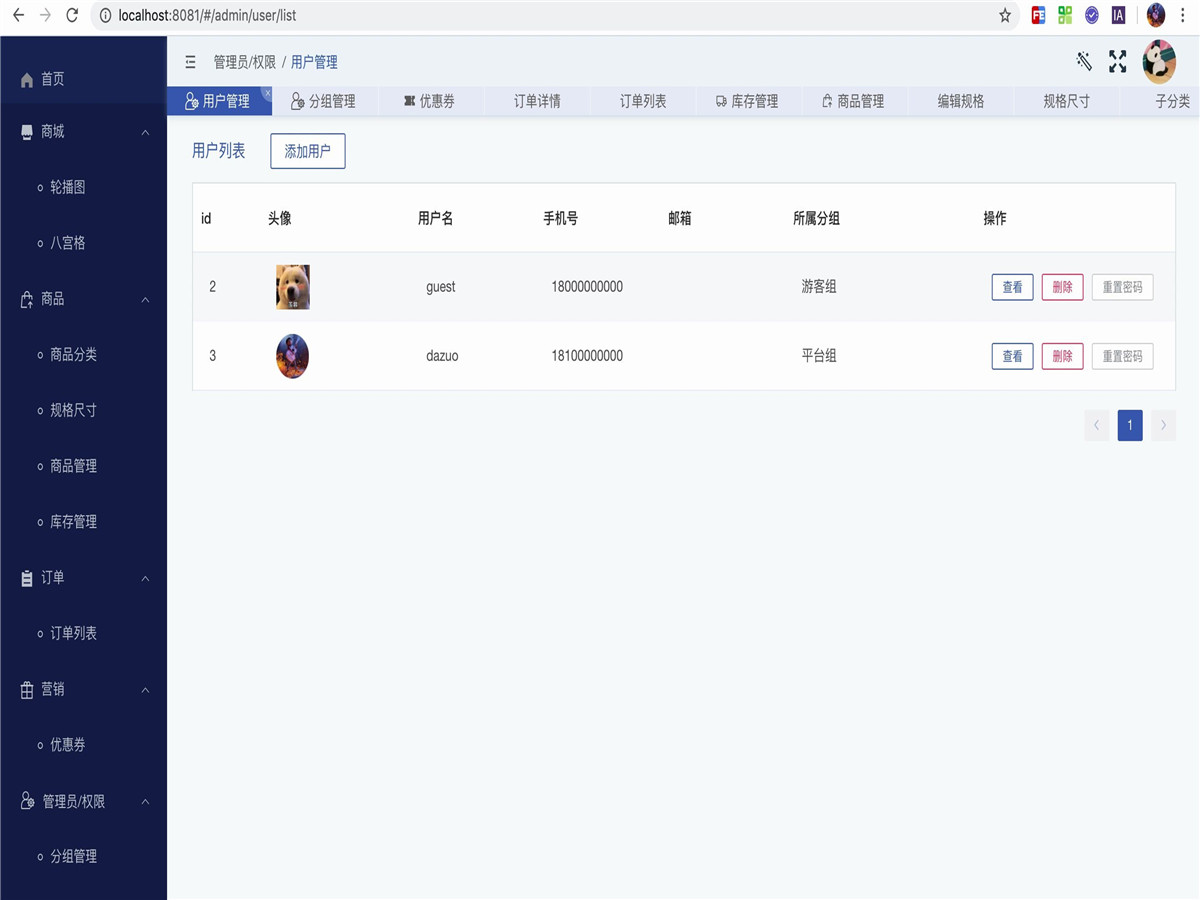The height and width of the screenshot is (900, 1200).
Task: Click the 订单 clipboard icon in sidebar
Action: coord(27,578)
